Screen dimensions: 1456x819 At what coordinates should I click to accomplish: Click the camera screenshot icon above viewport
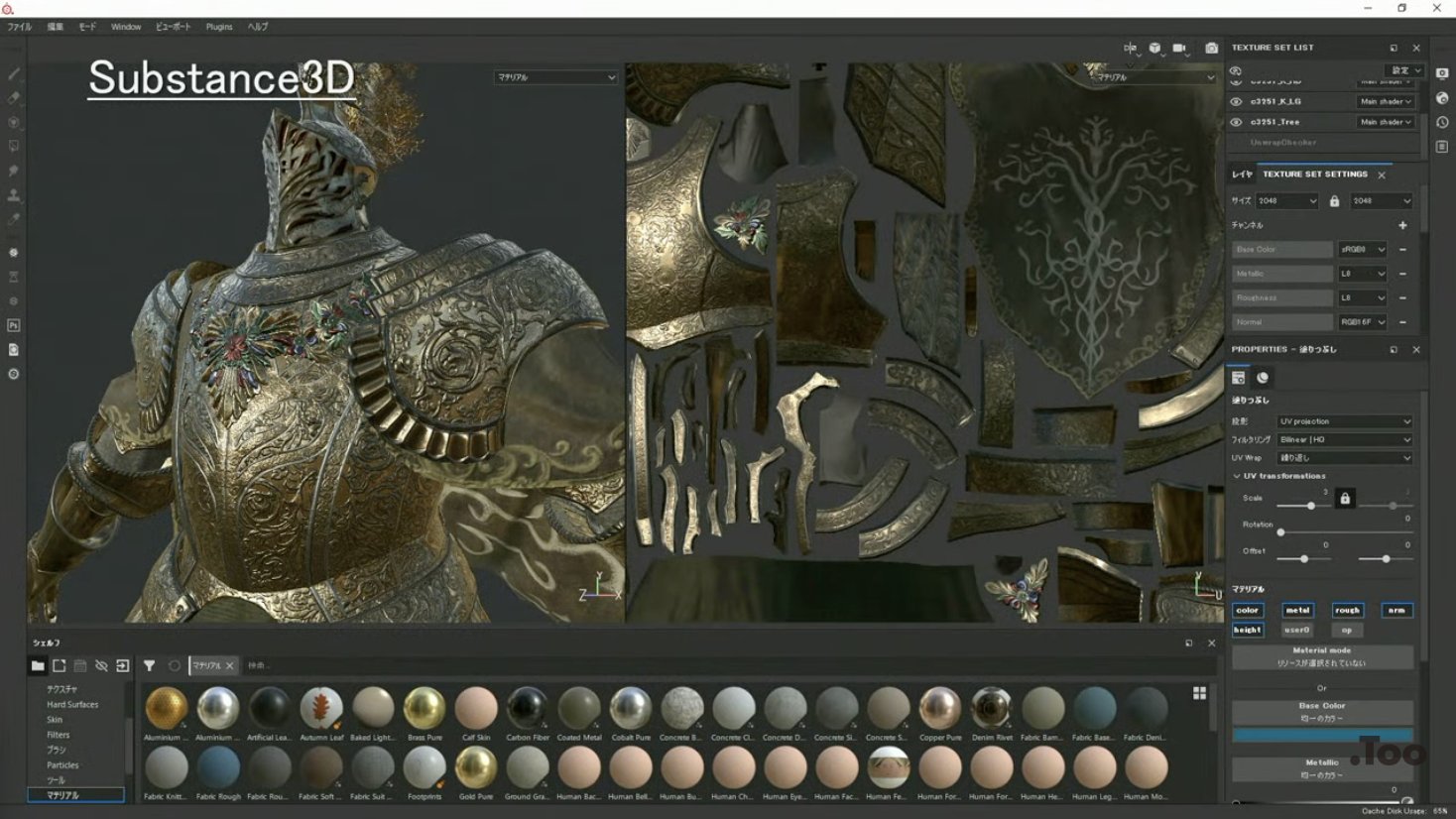(1211, 48)
